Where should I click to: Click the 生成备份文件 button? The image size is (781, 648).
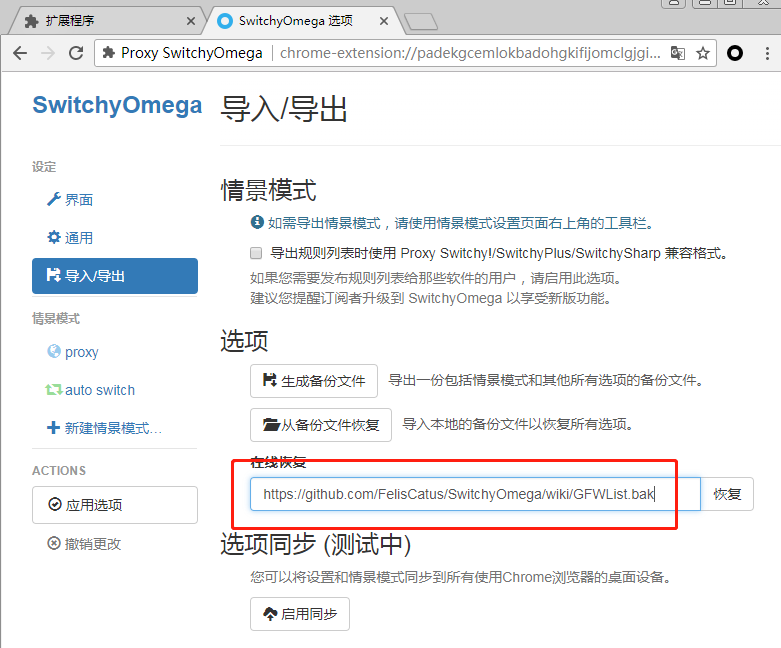click(x=314, y=381)
